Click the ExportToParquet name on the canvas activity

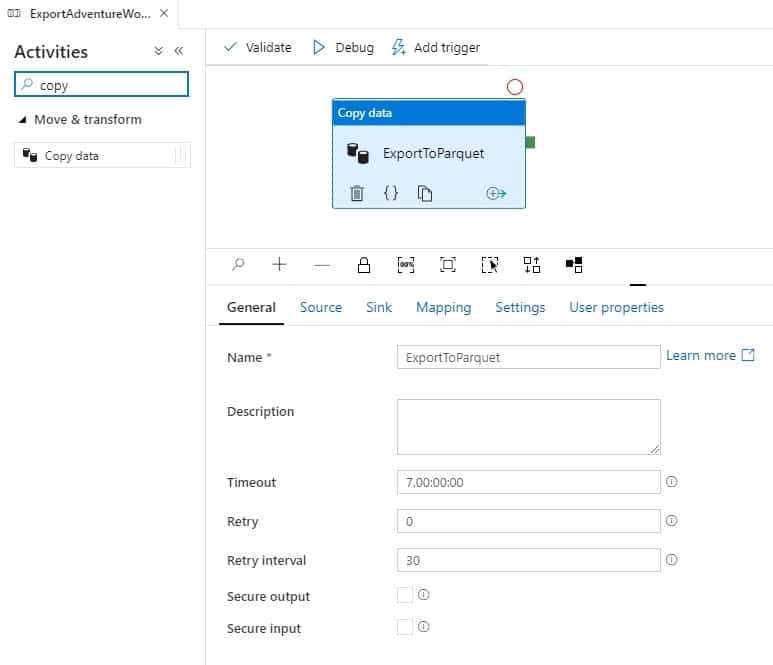pos(433,153)
